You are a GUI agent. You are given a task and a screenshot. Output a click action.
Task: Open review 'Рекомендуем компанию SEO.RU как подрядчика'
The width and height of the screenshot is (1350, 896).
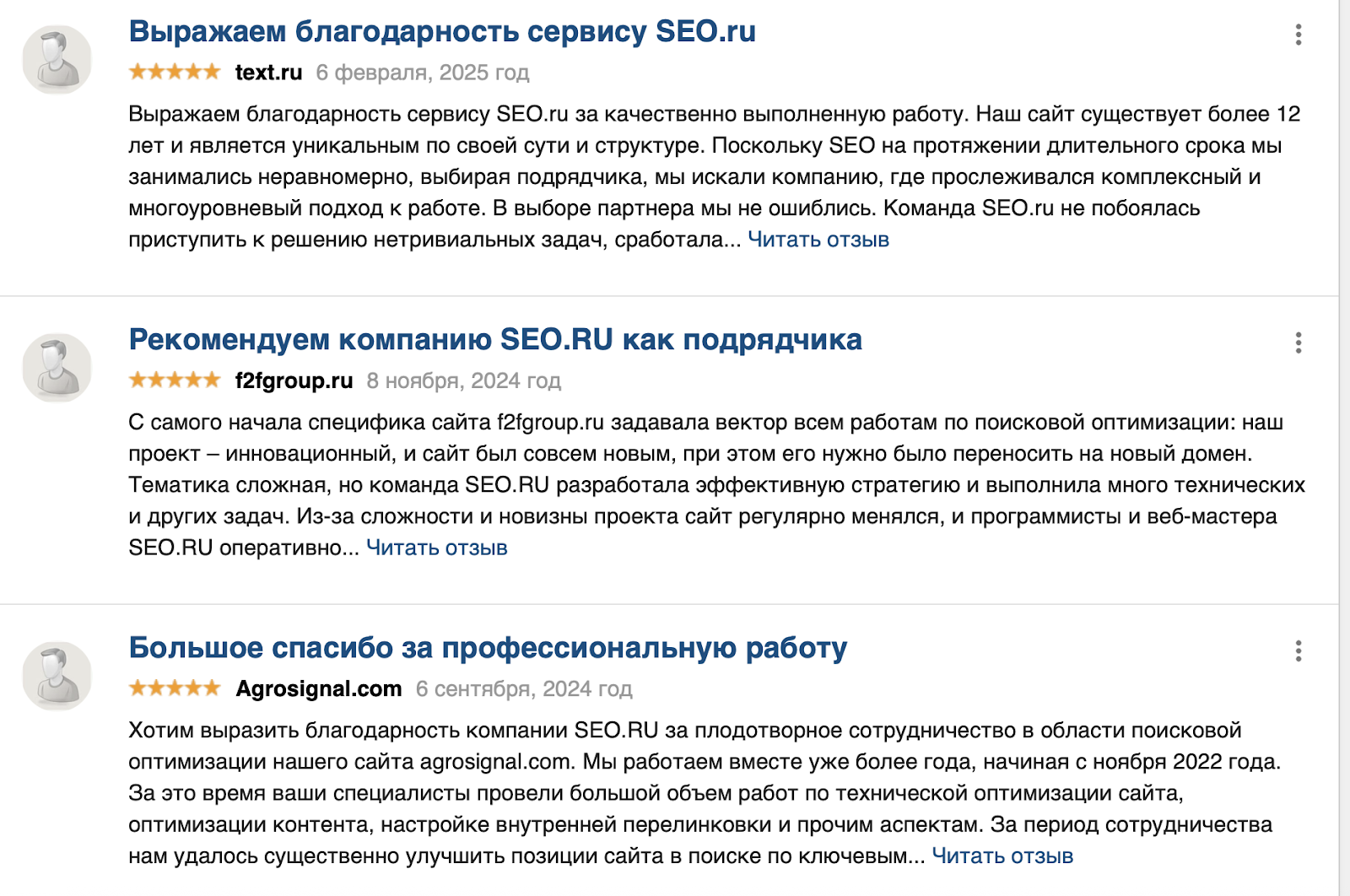pos(495,340)
